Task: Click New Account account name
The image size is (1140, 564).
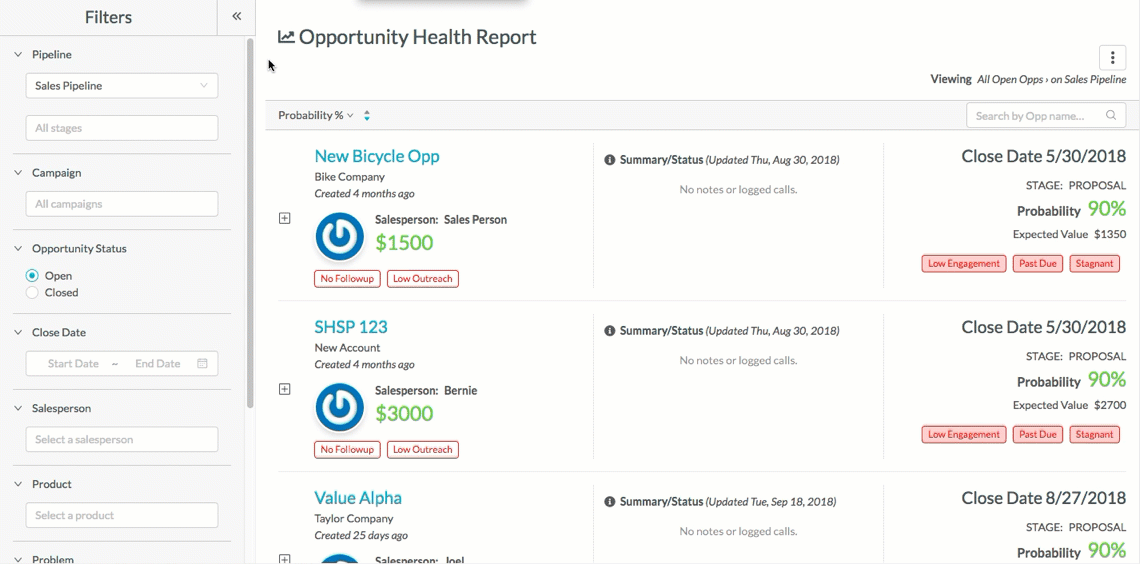Action: [348, 347]
